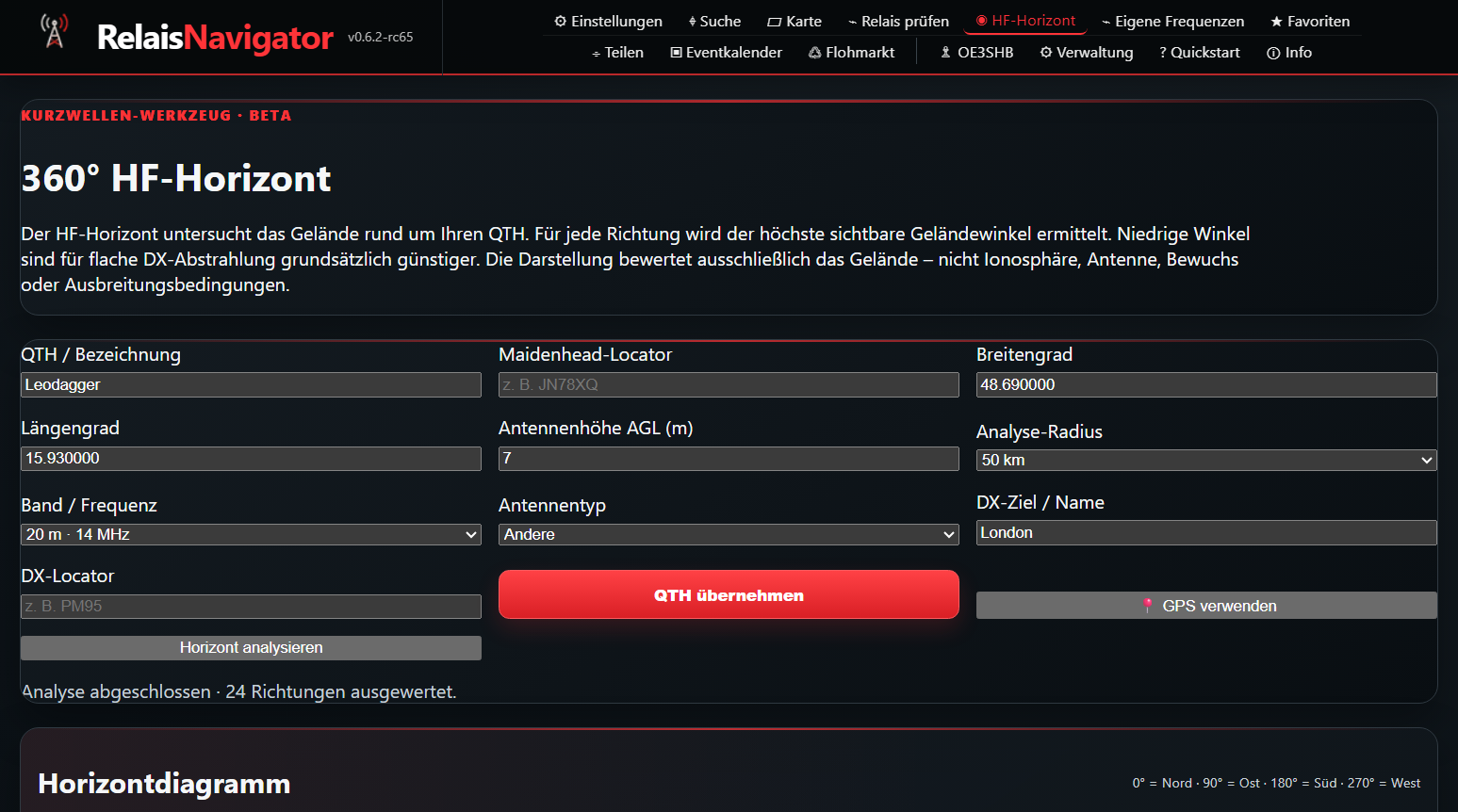Open the Antennentyp dropdown
This screenshot has width=1458, height=812.
tap(729, 534)
